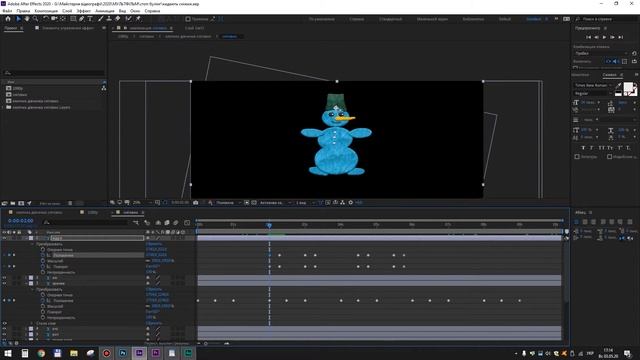Select the Eraser tool
This screenshot has width=640, height=360.
tap(118, 19)
